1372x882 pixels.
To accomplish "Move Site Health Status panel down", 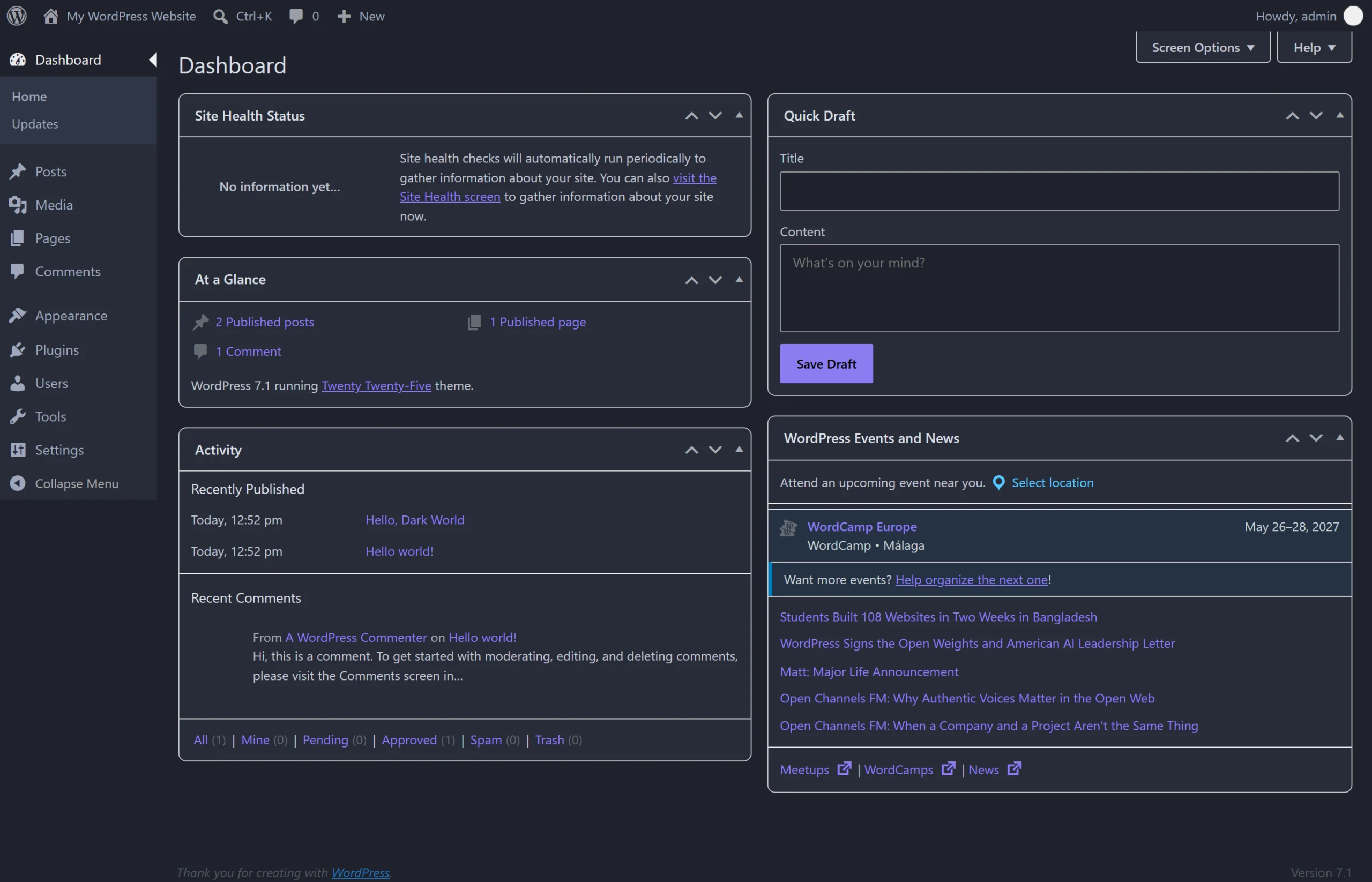I will [x=715, y=115].
